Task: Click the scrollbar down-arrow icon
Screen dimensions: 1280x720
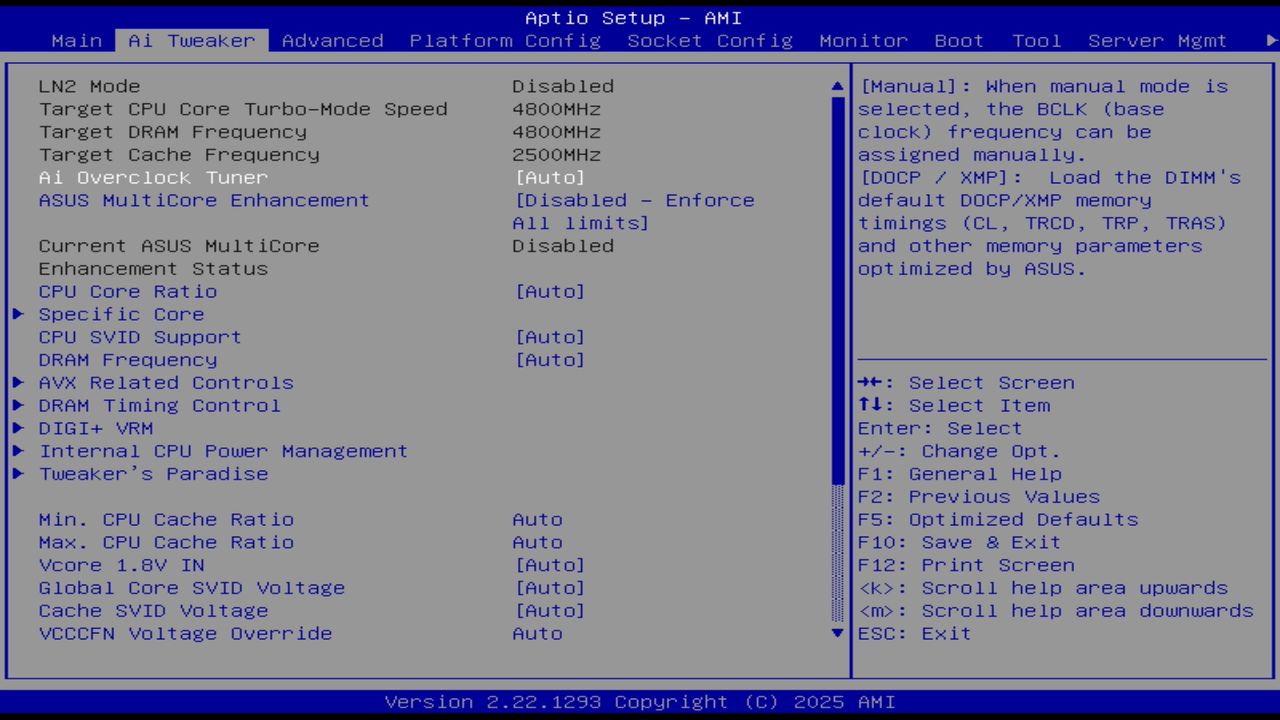Action: click(x=837, y=633)
